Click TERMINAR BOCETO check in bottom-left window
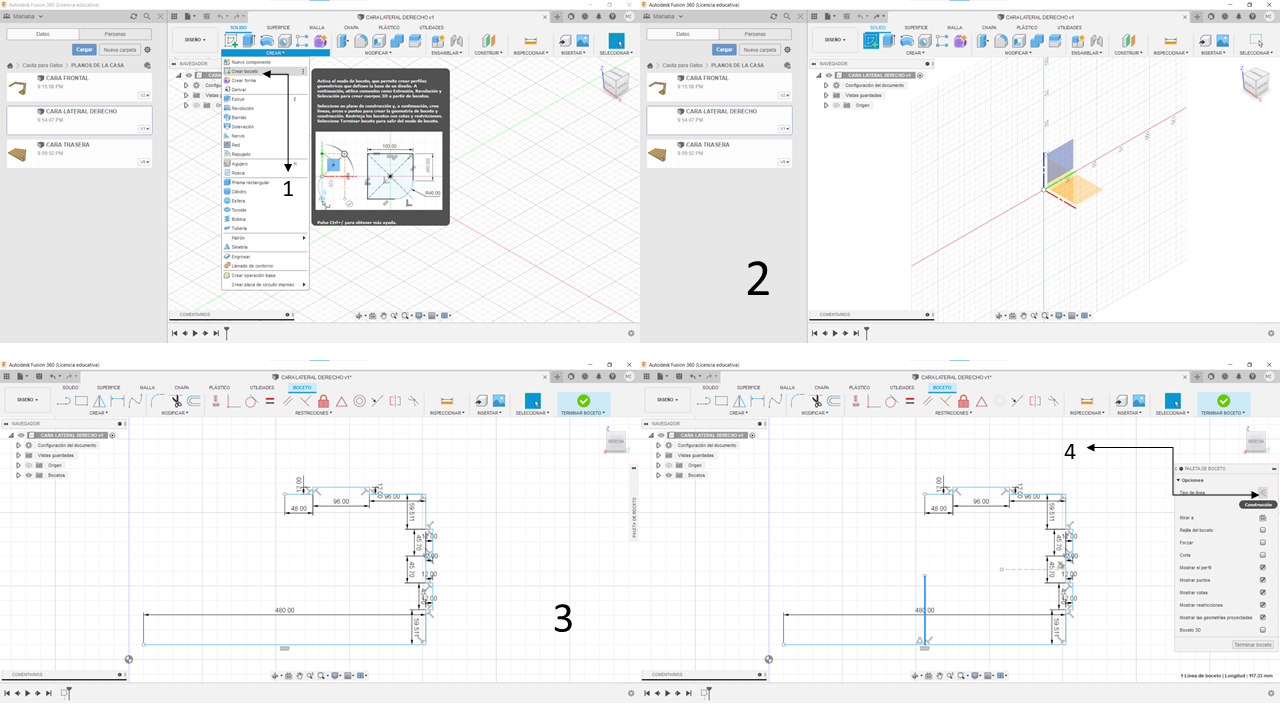 coord(584,401)
